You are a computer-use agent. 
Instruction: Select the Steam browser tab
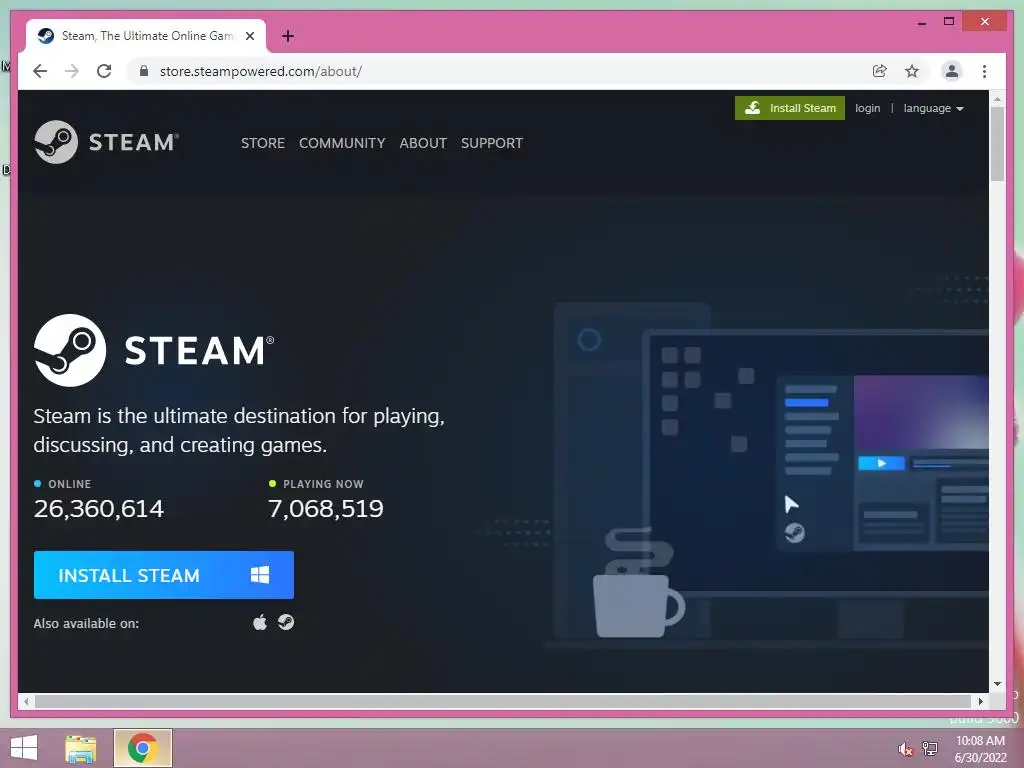click(146, 36)
